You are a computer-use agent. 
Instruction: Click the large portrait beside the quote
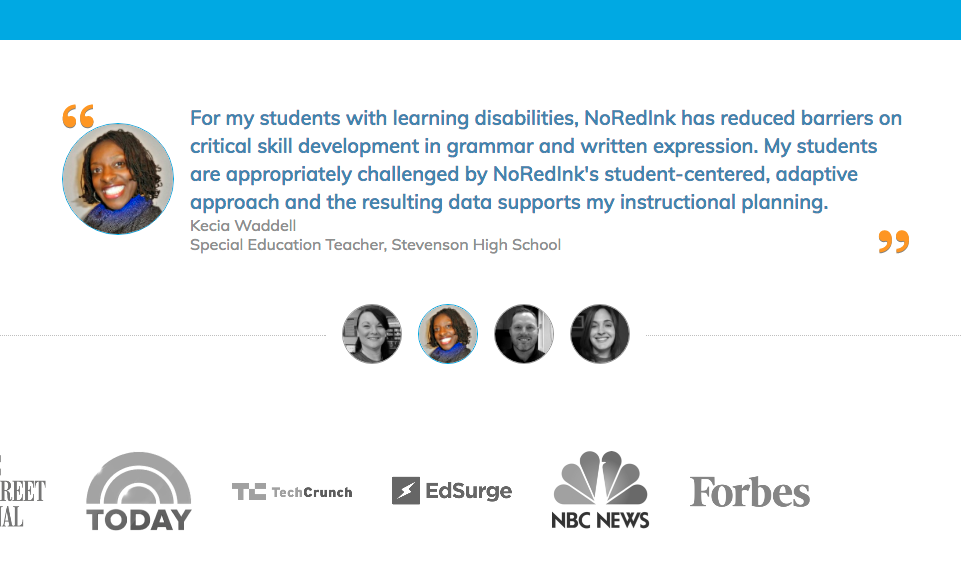pos(118,179)
